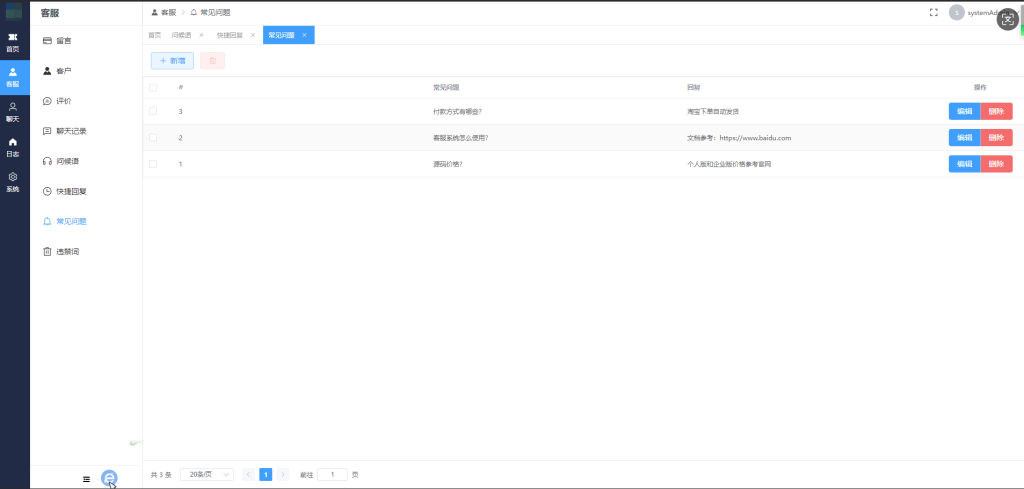Delete the 付款方式有哪些? entry
The image size is (1024, 489).
pyautogui.click(x=997, y=111)
